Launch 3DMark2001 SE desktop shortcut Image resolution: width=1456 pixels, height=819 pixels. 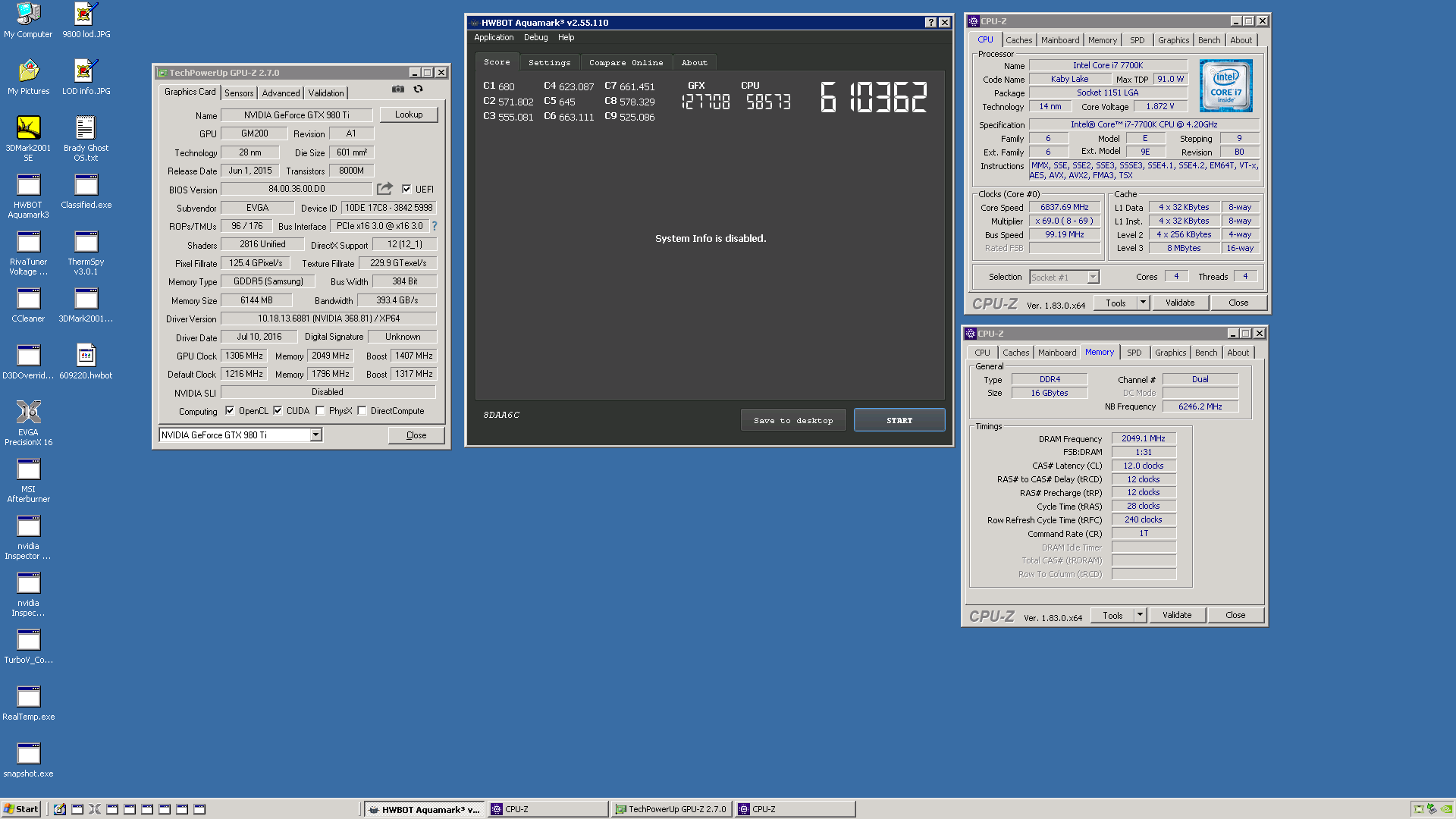(x=28, y=138)
